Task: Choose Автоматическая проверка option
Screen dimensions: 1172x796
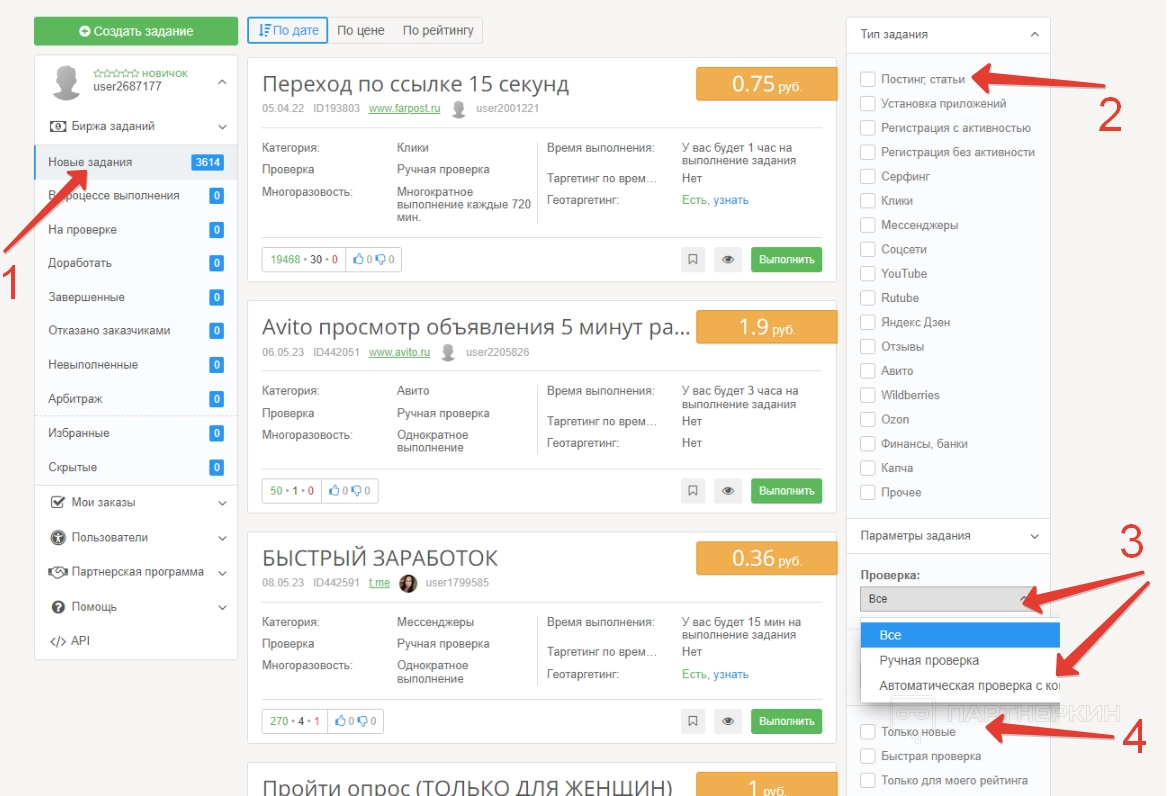Action: [960, 685]
